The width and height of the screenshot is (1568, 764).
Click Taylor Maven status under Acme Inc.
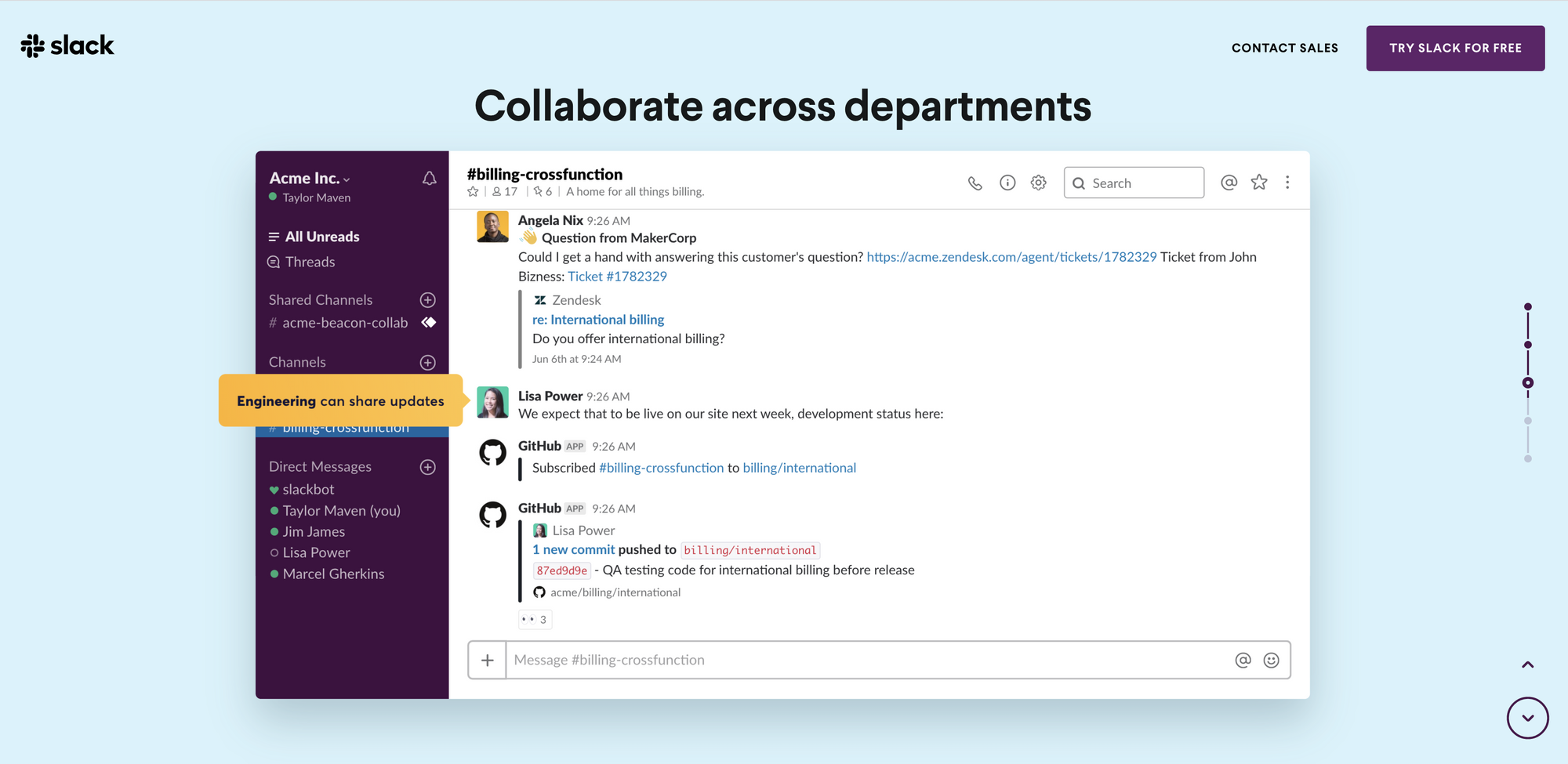tap(310, 198)
